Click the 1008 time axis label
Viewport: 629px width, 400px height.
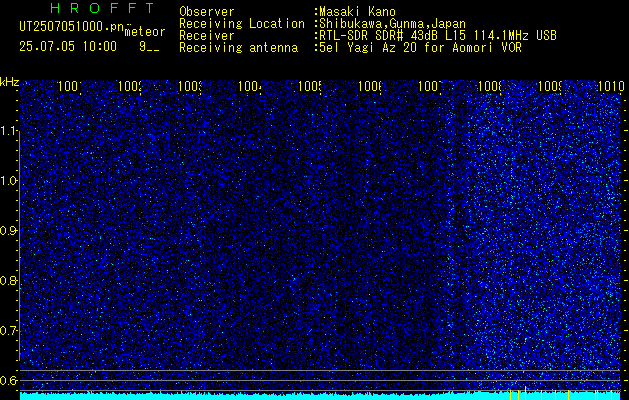click(x=491, y=86)
